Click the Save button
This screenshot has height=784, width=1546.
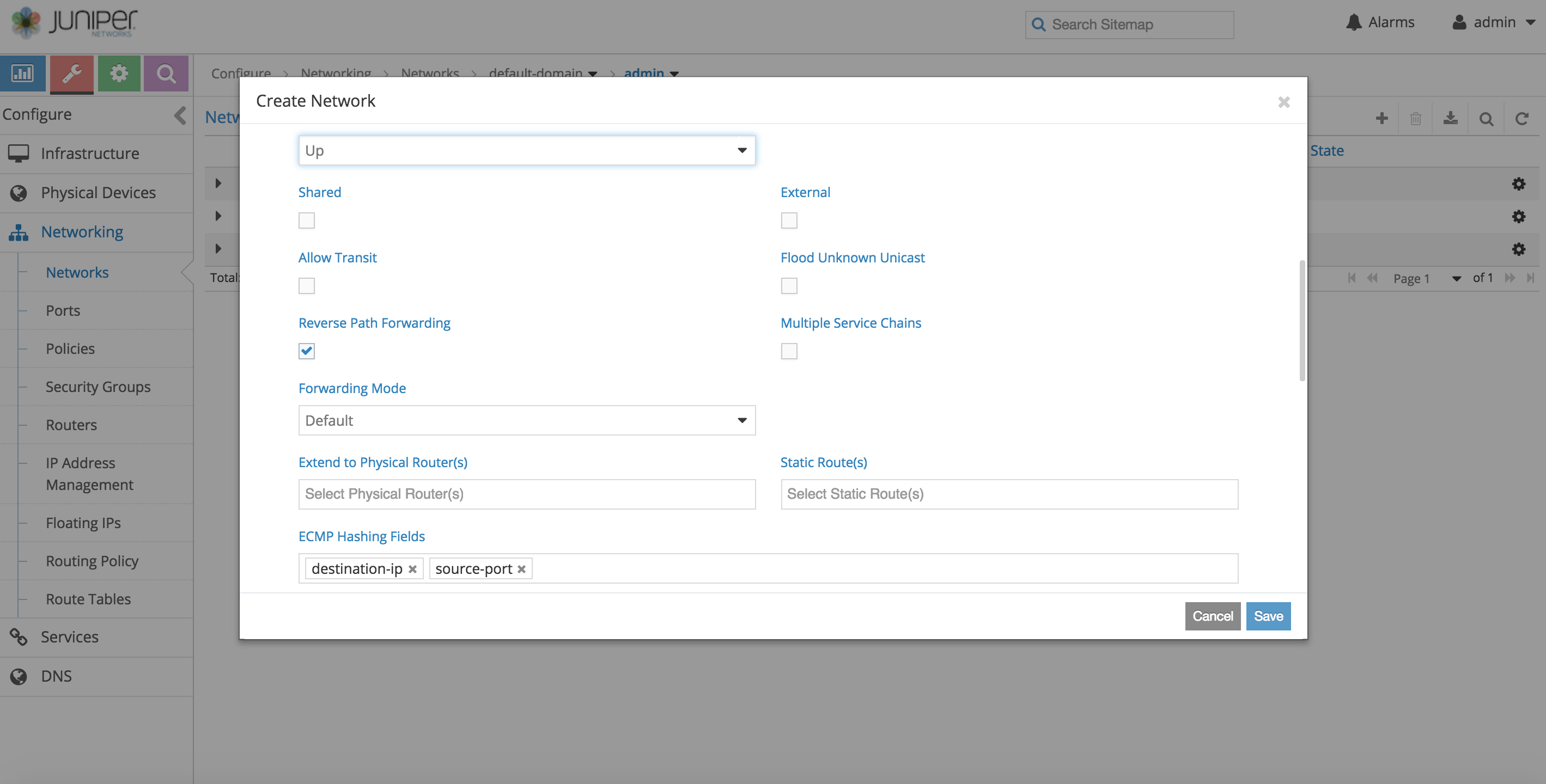click(x=1268, y=616)
